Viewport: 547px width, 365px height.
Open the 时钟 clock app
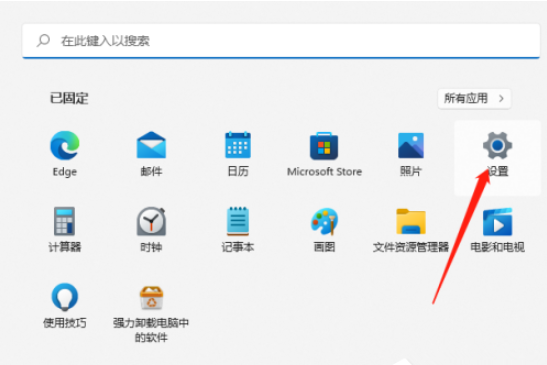pyautogui.click(x=151, y=221)
